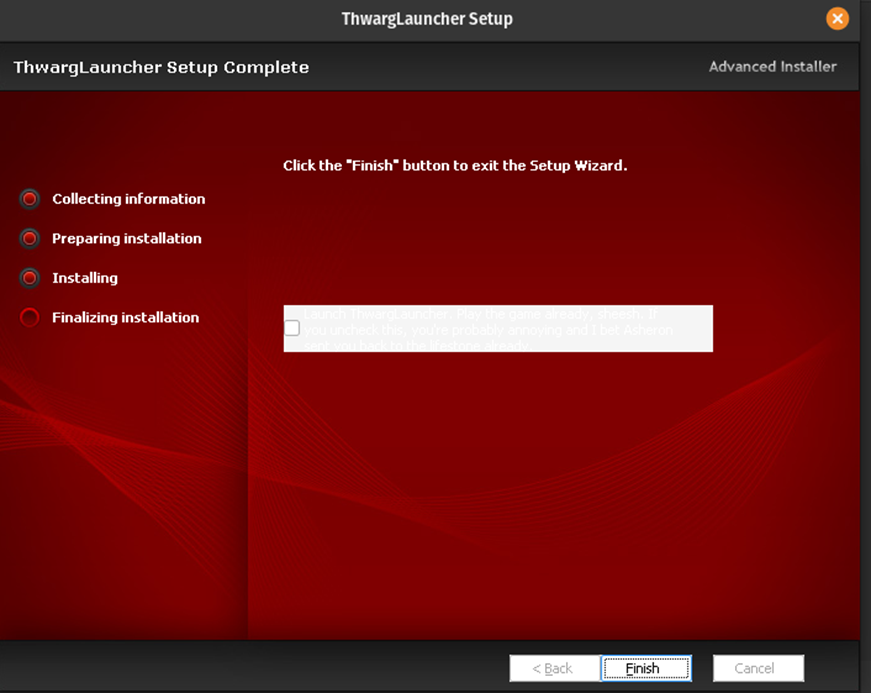Click the dark footer bar left of Back
871x693 pixels.
tap(250, 667)
